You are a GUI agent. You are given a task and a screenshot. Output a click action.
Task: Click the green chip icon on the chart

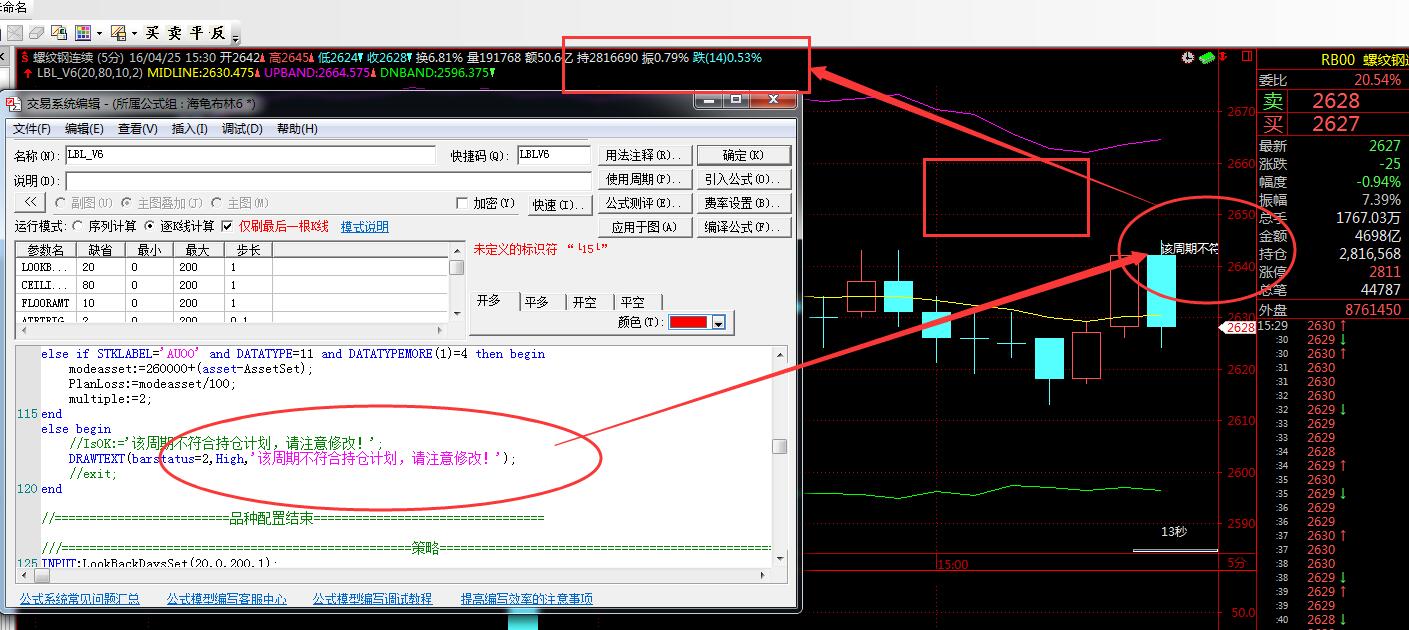[x=1207, y=58]
